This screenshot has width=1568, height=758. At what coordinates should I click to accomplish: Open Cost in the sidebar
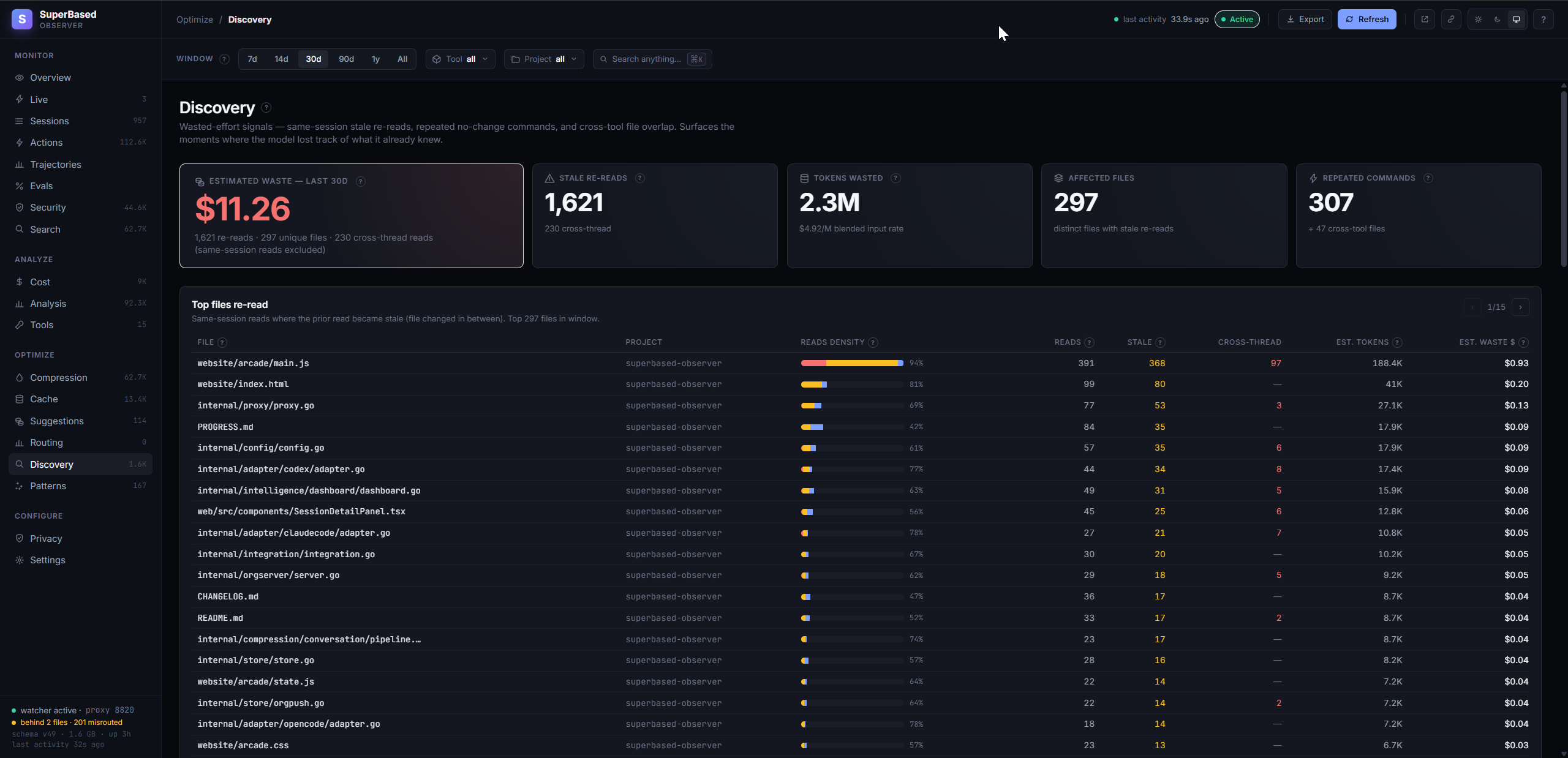click(80, 282)
